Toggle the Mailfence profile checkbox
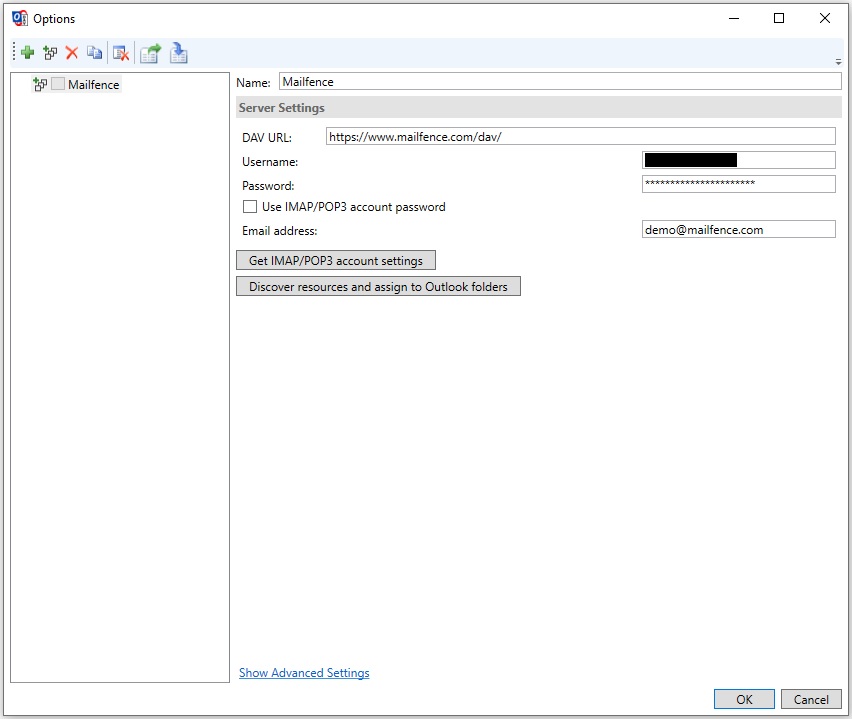This screenshot has height=719, width=852. 58,84
